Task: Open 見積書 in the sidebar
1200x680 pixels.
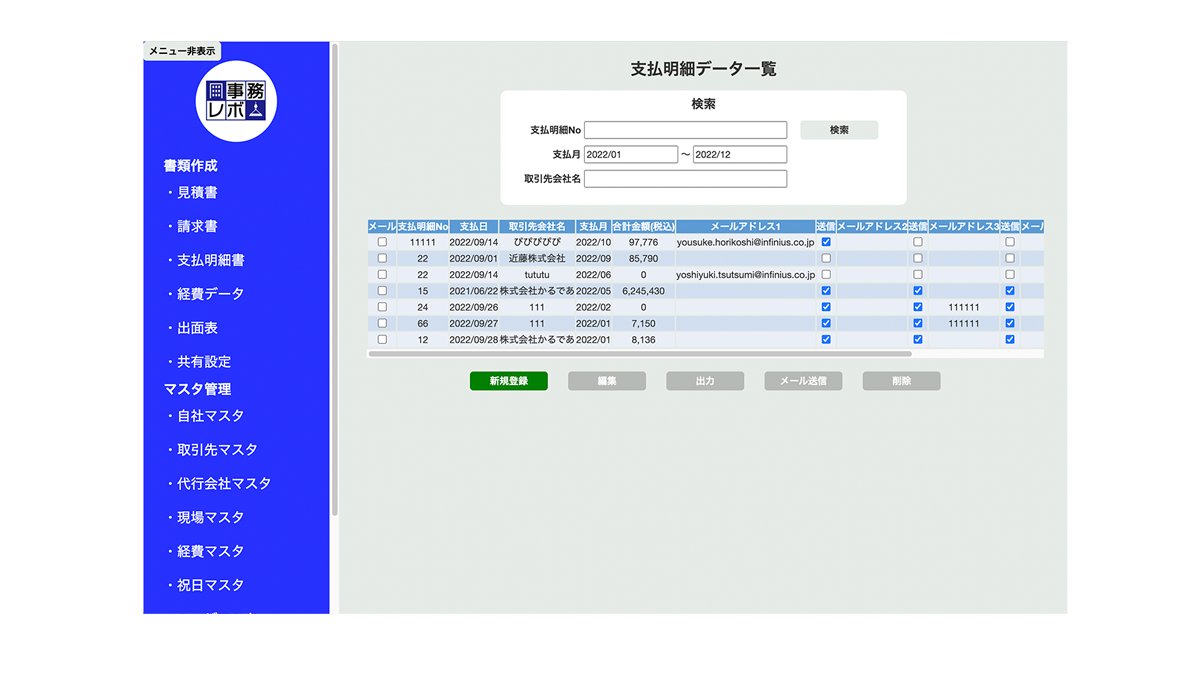Action: tap(197, 192)
